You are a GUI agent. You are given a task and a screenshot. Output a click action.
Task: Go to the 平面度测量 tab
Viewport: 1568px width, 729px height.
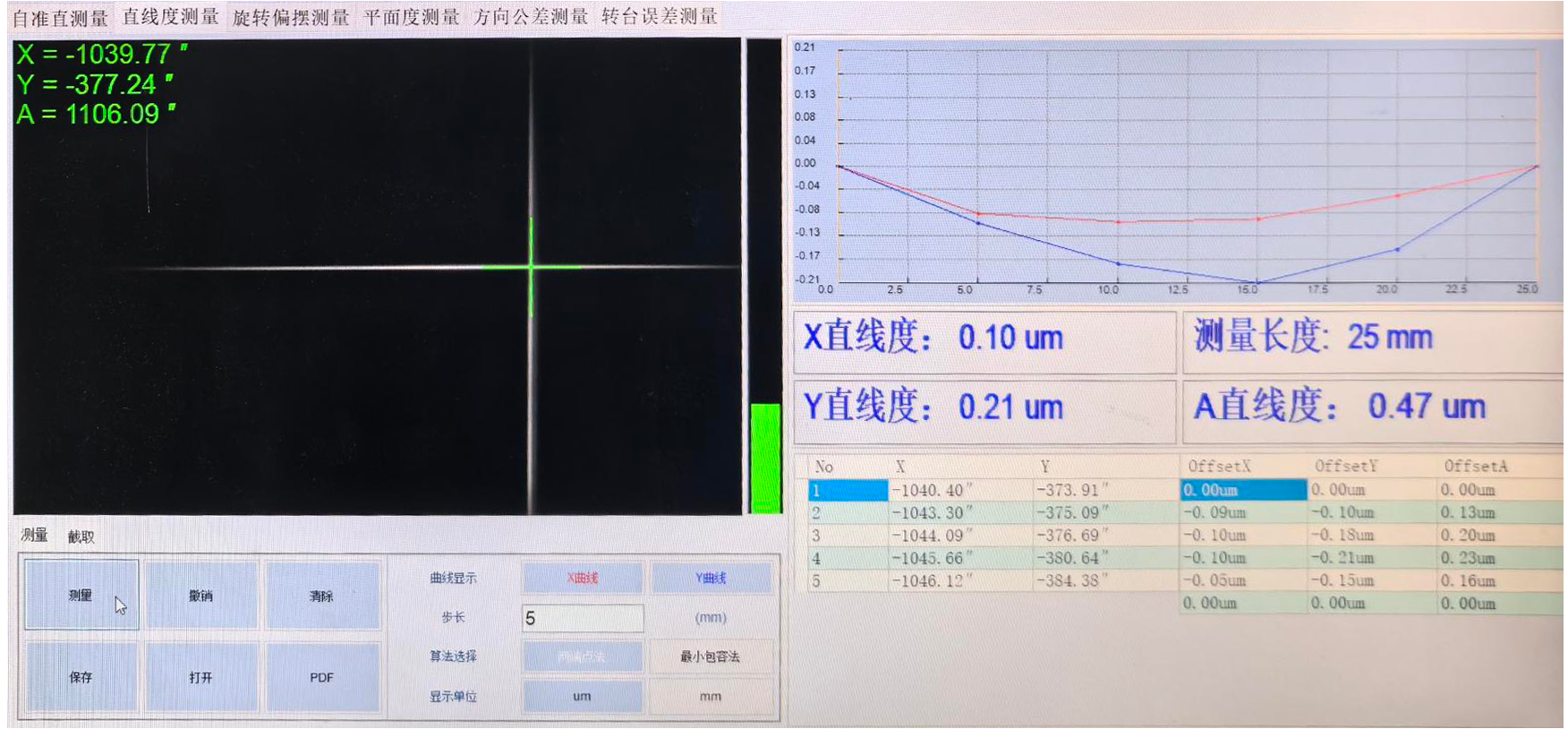point(412,18)
